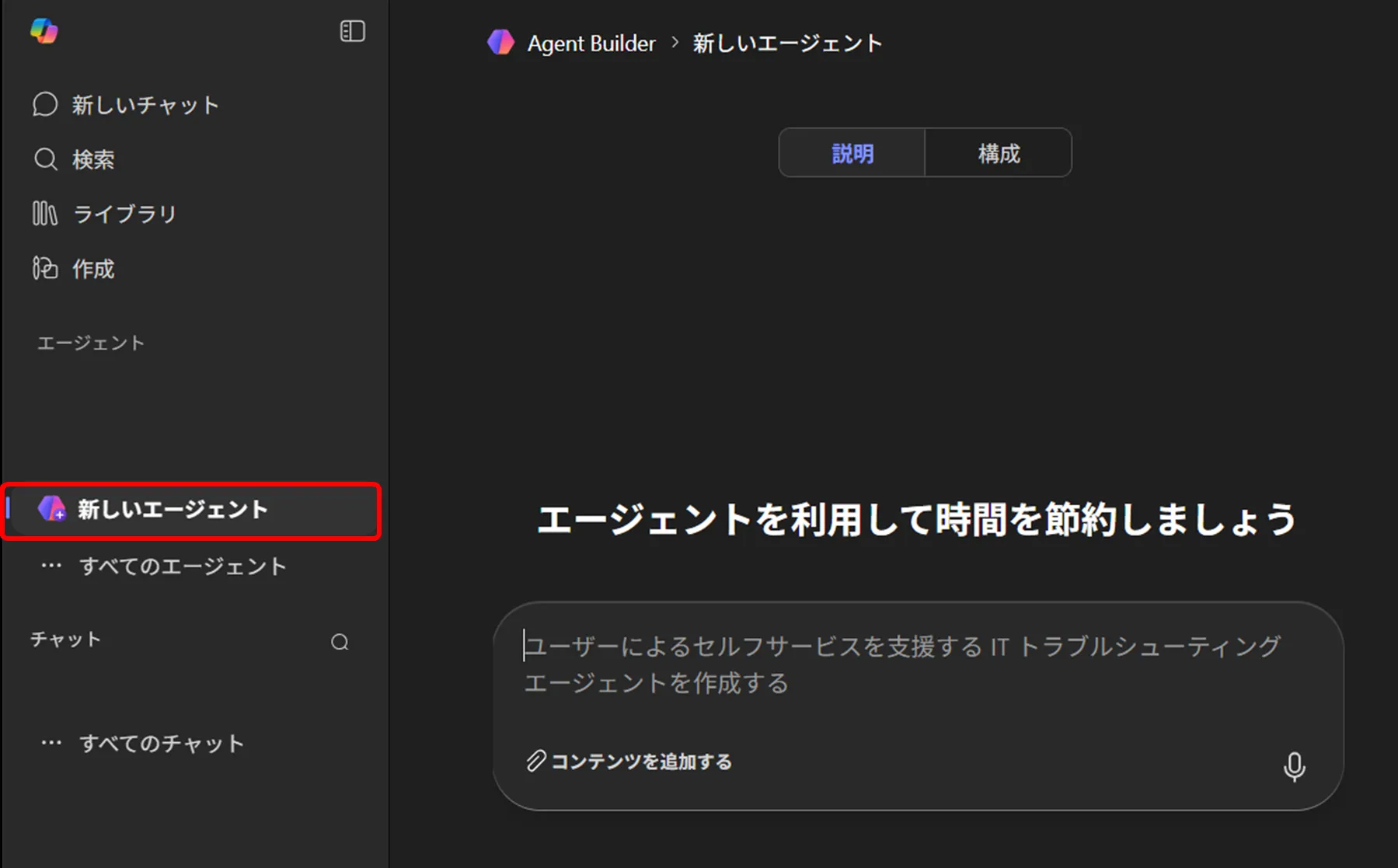Viewport: 1398px width, 868px height.
Task: Switch to the 構成 tab
Action: point(999,153)
